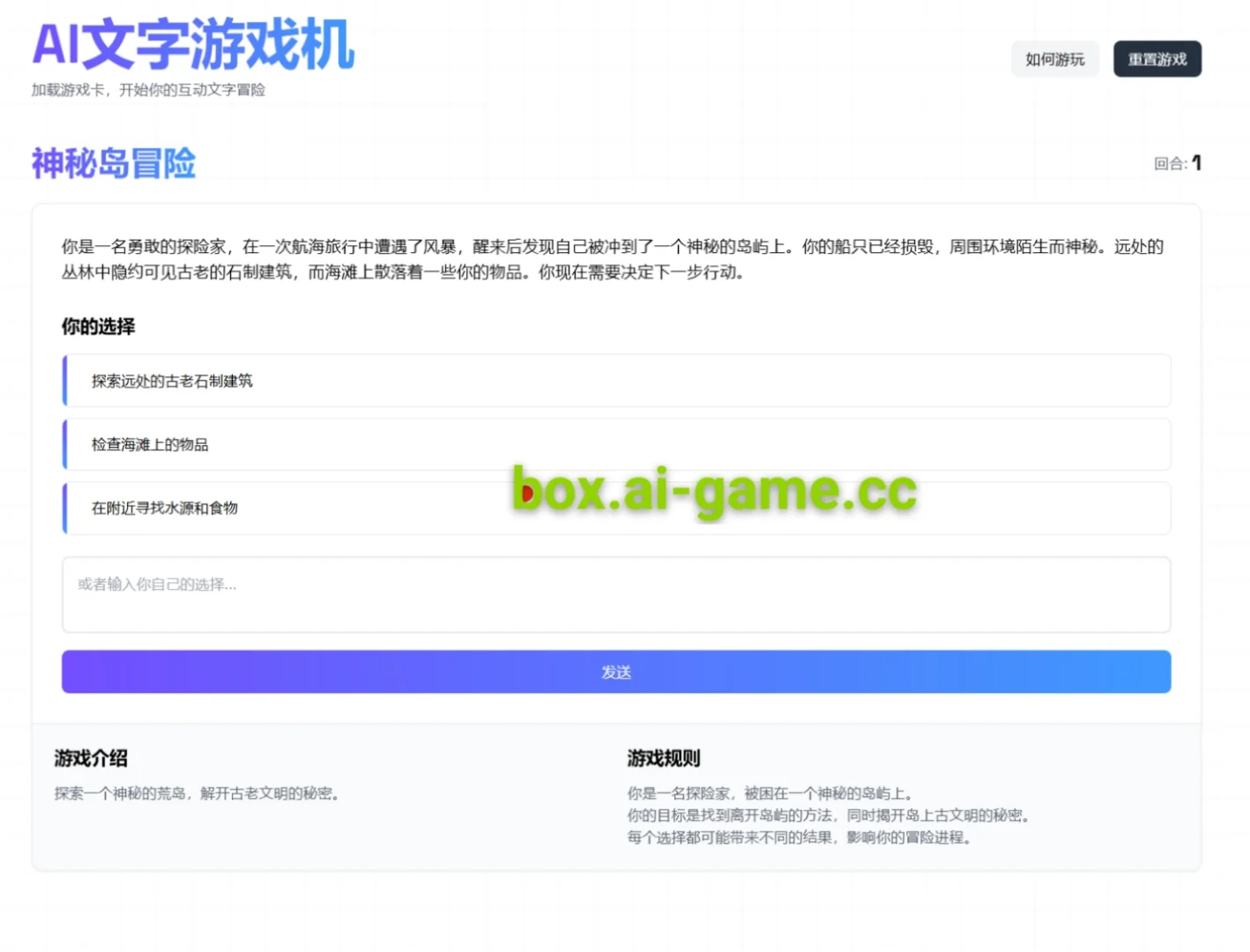The height and width of the screenshot is (952, 1250).
Task: Click the box.ai-game.cc watermark link
Action: [714, 491]
